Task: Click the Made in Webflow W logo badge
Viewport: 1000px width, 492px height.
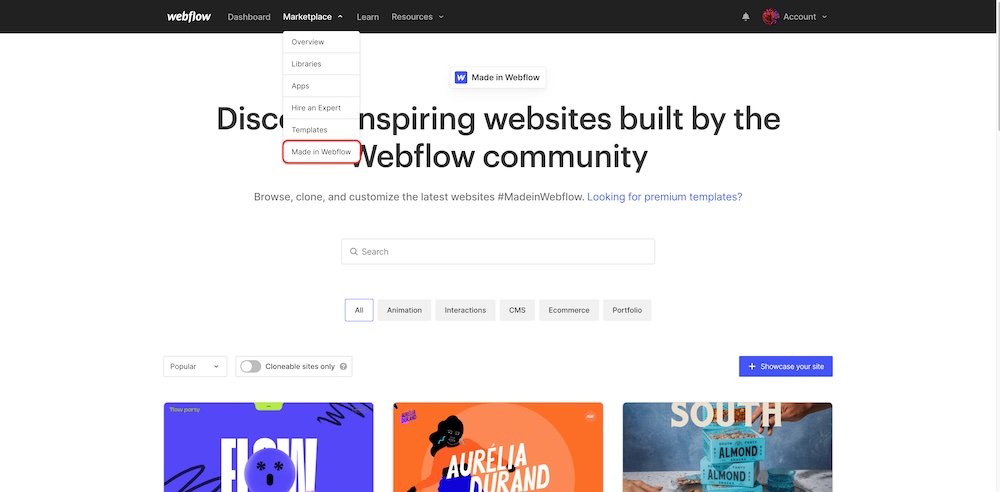Action: pos(460,77)
